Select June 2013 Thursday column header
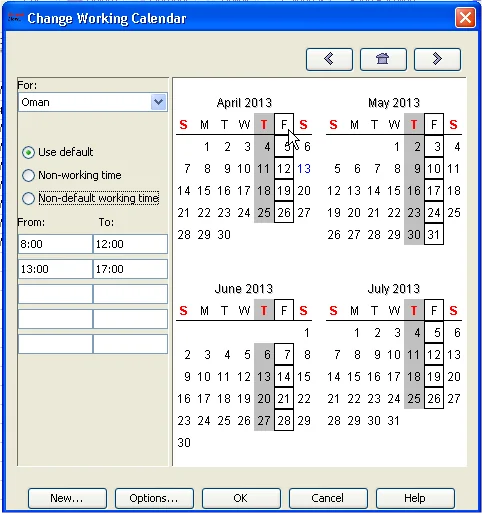The height and width of the screenshot is (513, 482). click(x=264, y=310)
